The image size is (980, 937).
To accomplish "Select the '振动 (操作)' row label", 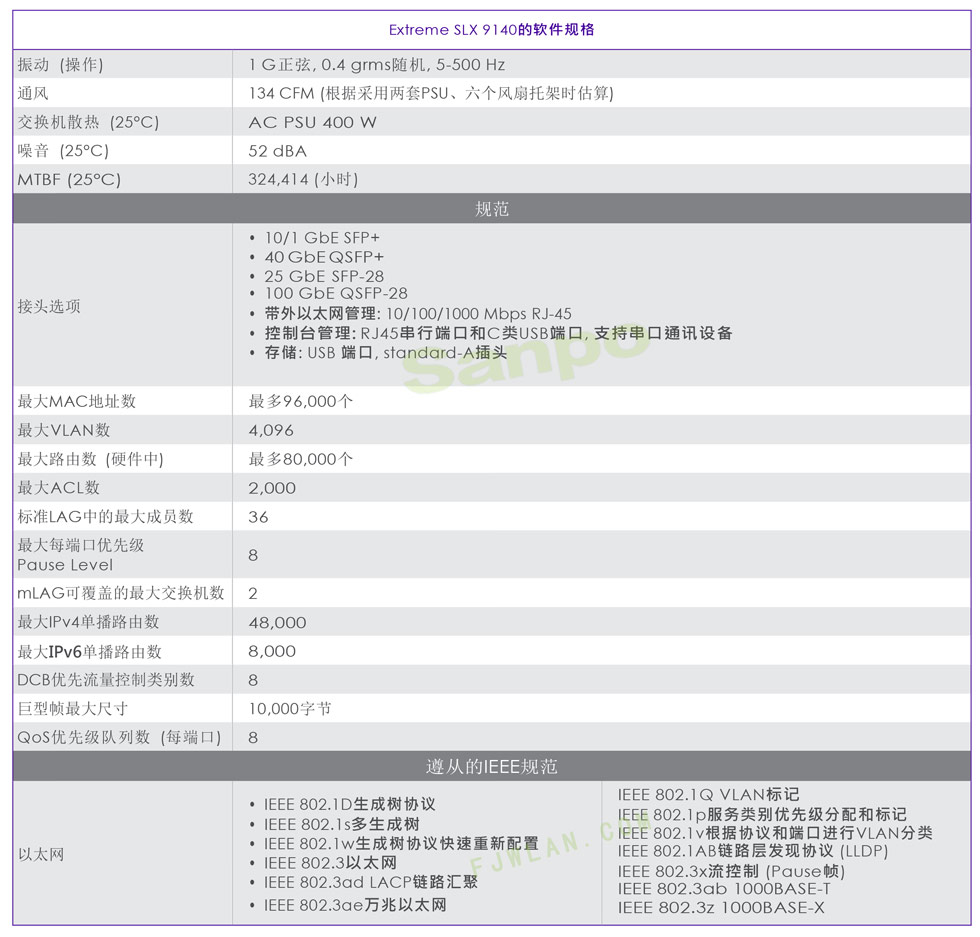I will (x=60, y=64).
